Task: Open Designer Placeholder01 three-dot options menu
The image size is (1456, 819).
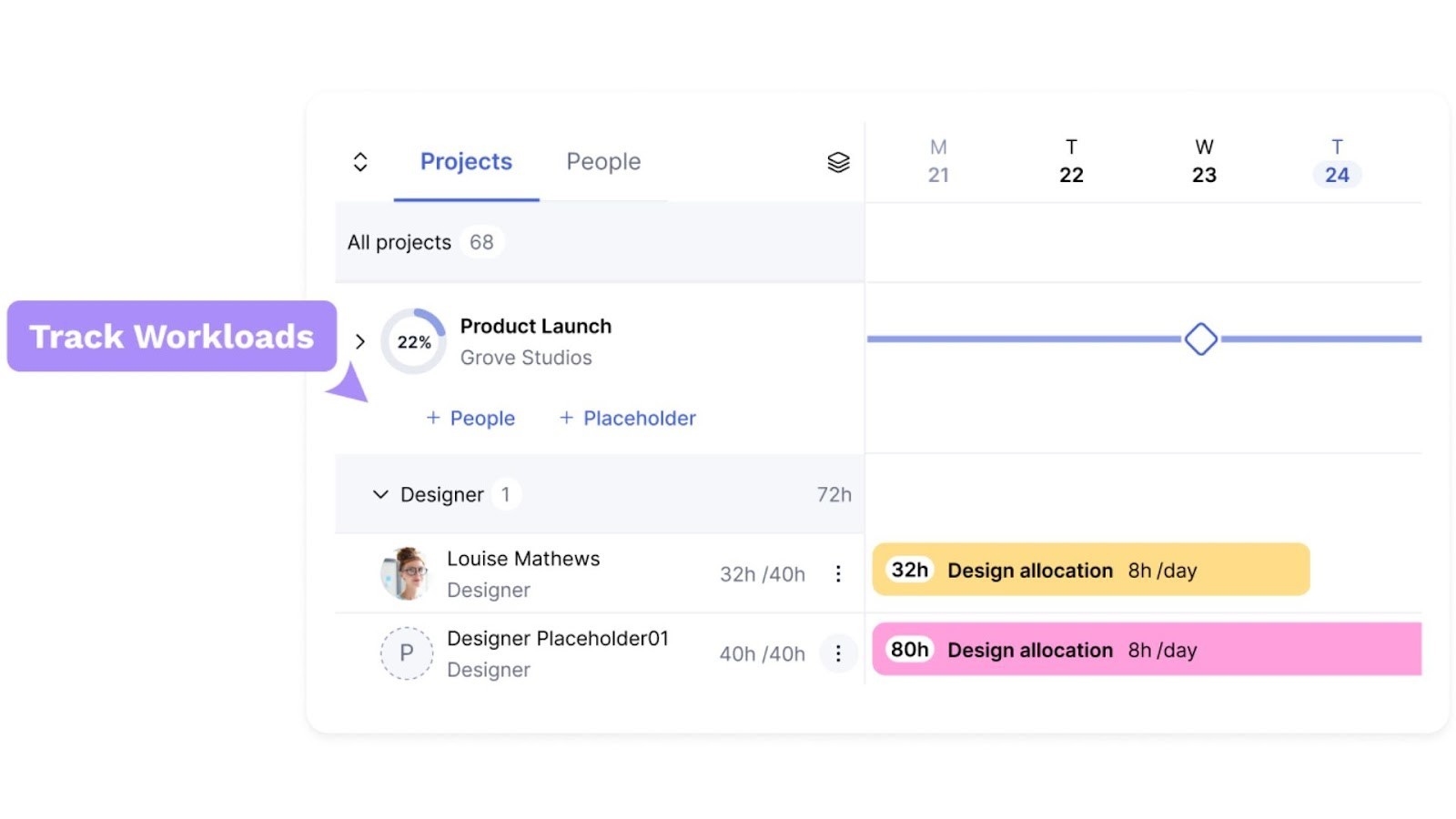Action: point(838,653)
